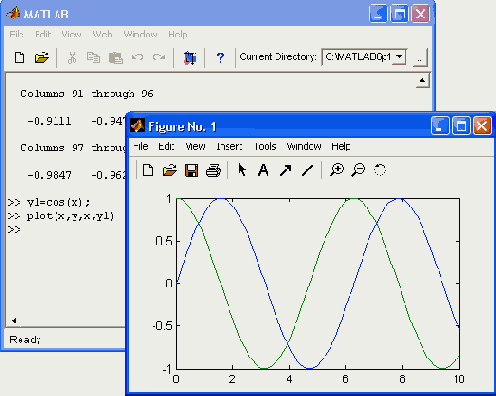Click Redo arrow in MATLAB toolbar
The height and width of the screenshot is (396, 496).
pos(159,57)
